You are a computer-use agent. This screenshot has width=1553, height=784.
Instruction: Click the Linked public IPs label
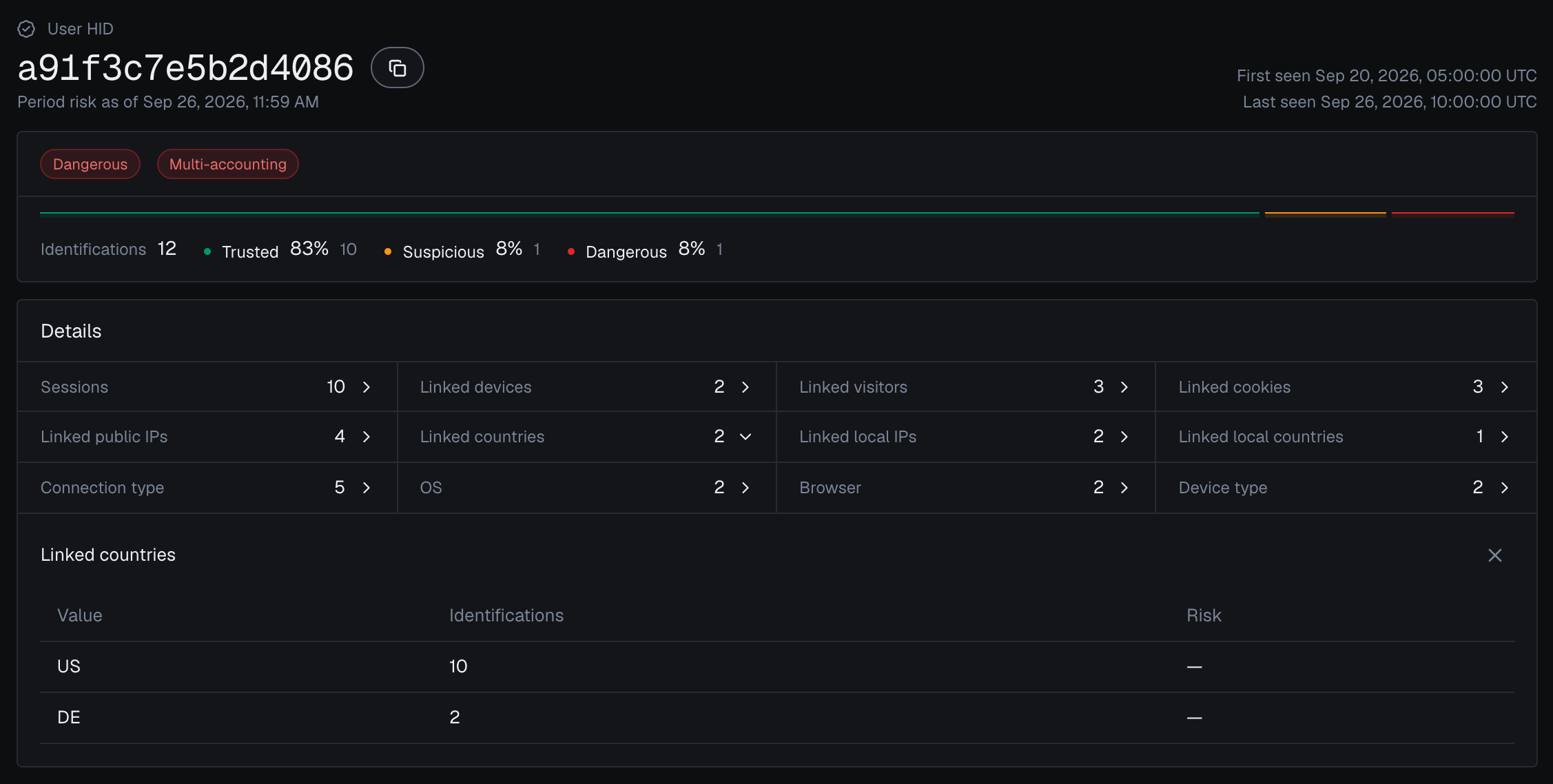point(104,437)
